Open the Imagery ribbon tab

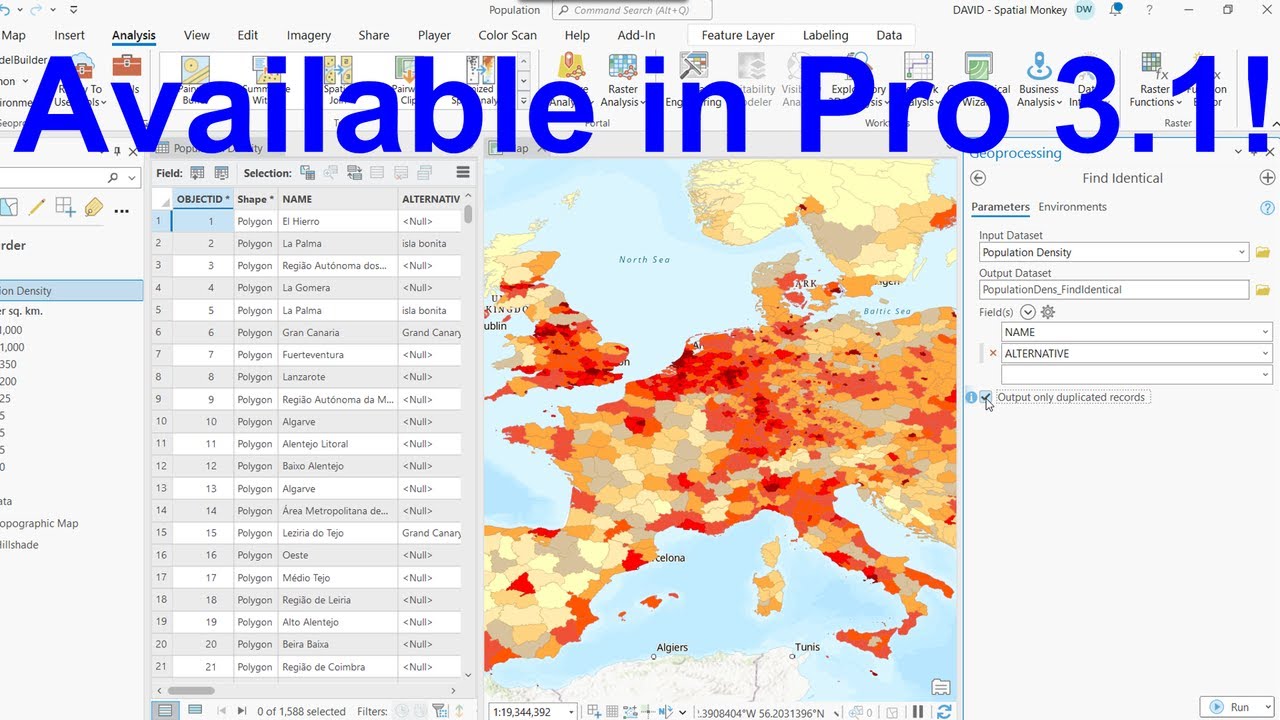pos(308,35)
